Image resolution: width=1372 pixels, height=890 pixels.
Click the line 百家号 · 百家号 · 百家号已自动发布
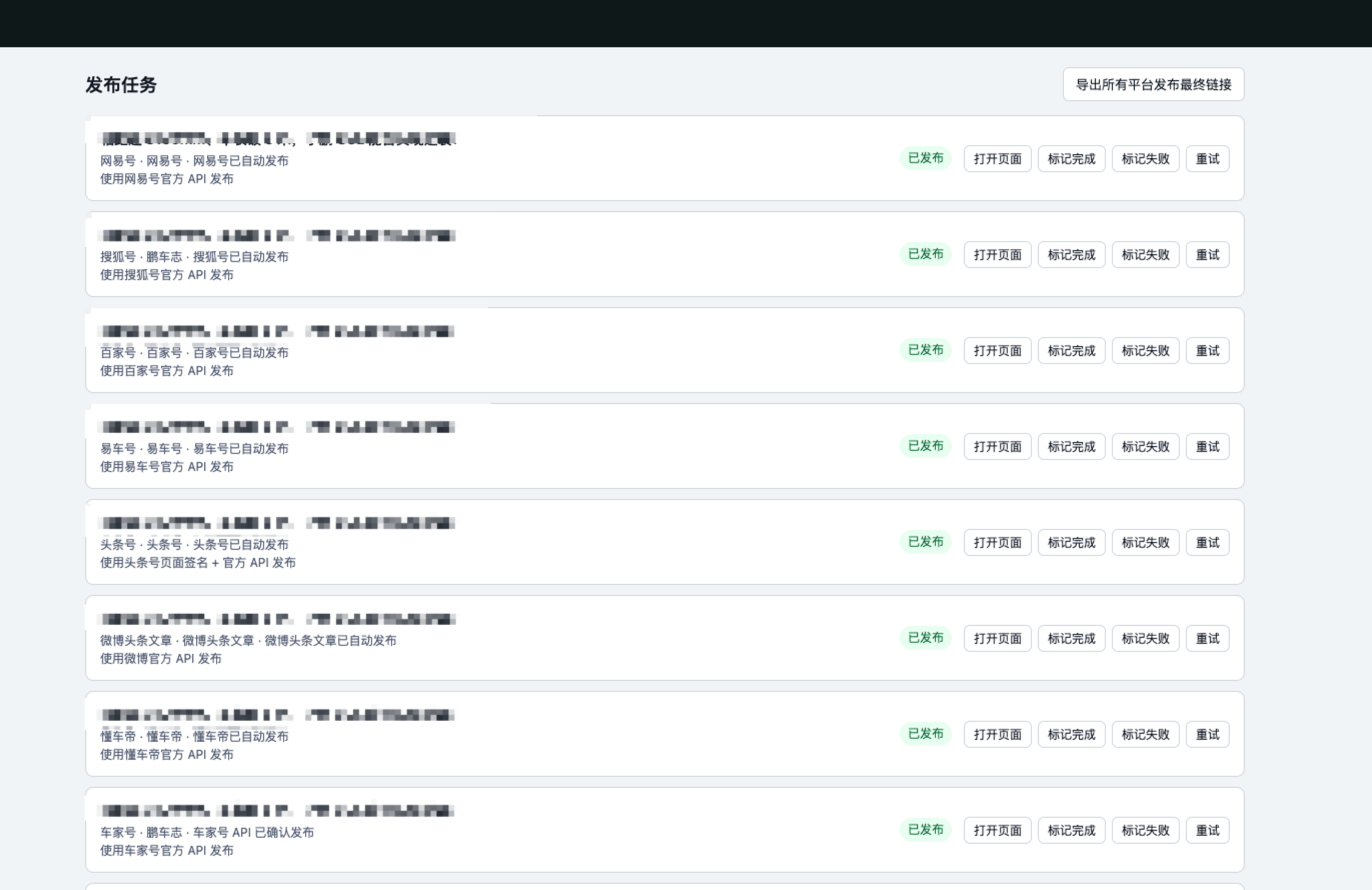(194, 353)
